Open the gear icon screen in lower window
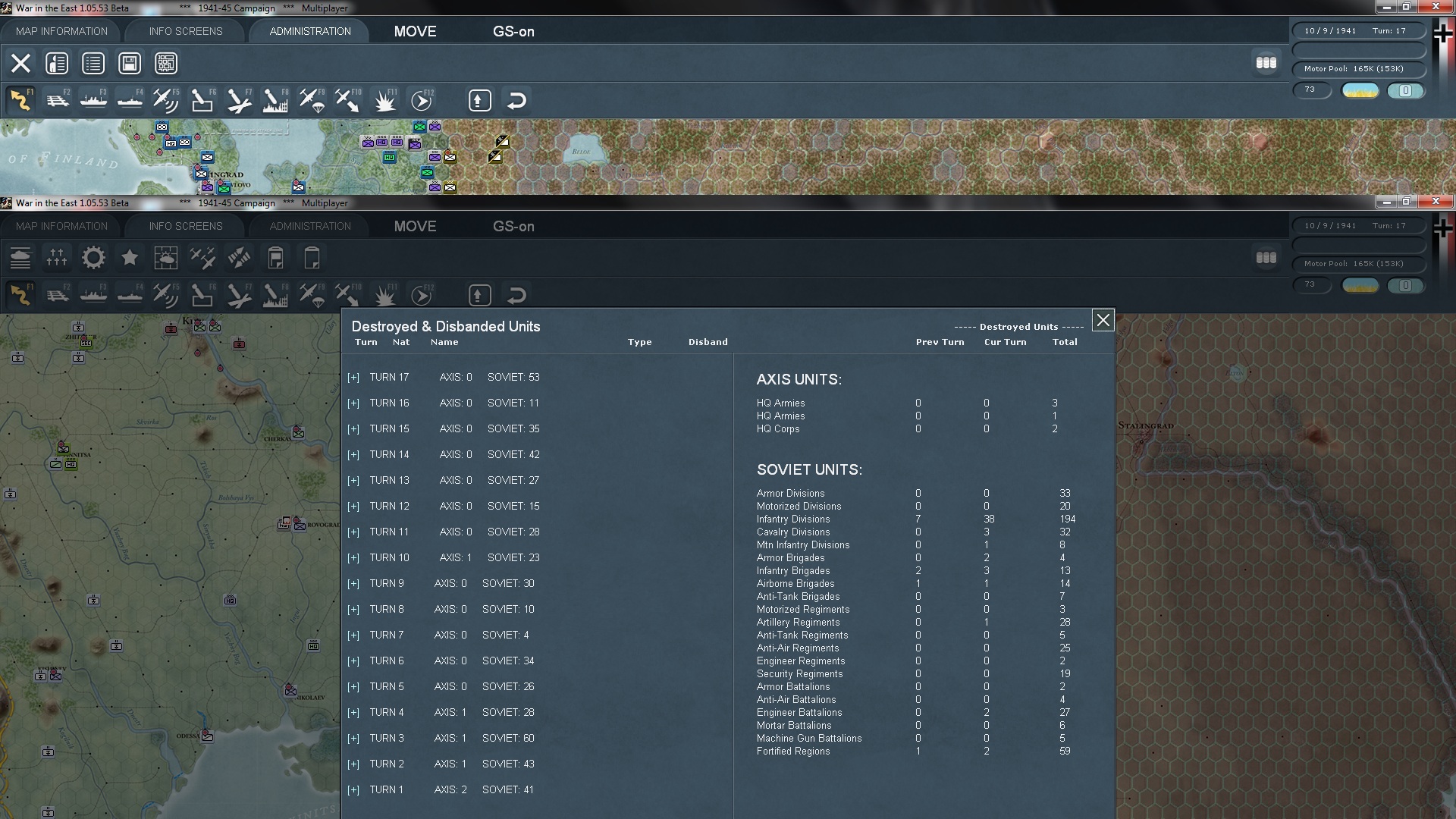 [x=93, y=258]
